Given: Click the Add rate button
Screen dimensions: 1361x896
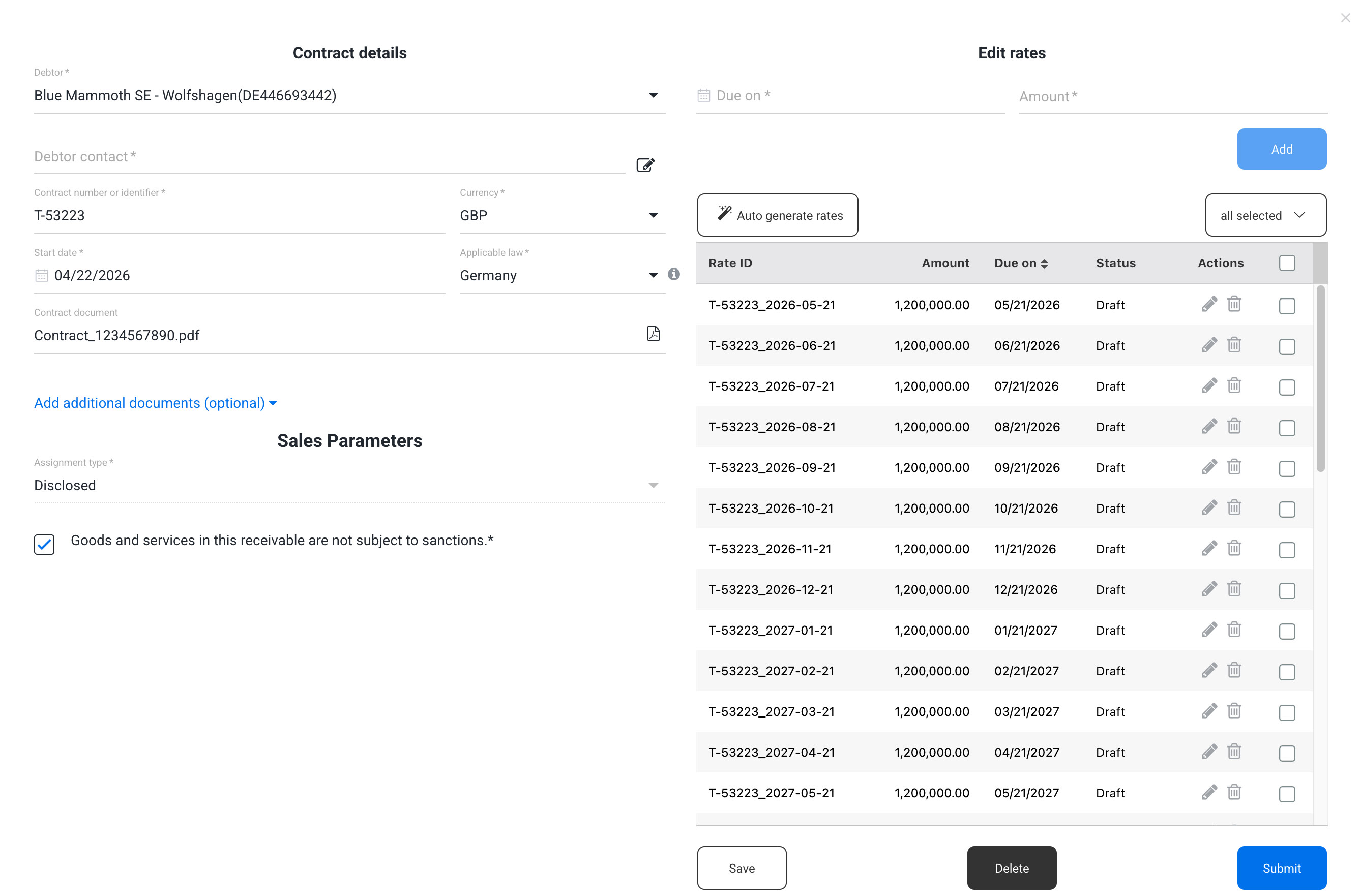Looking at the screenshot, I should click(1282, 149).
